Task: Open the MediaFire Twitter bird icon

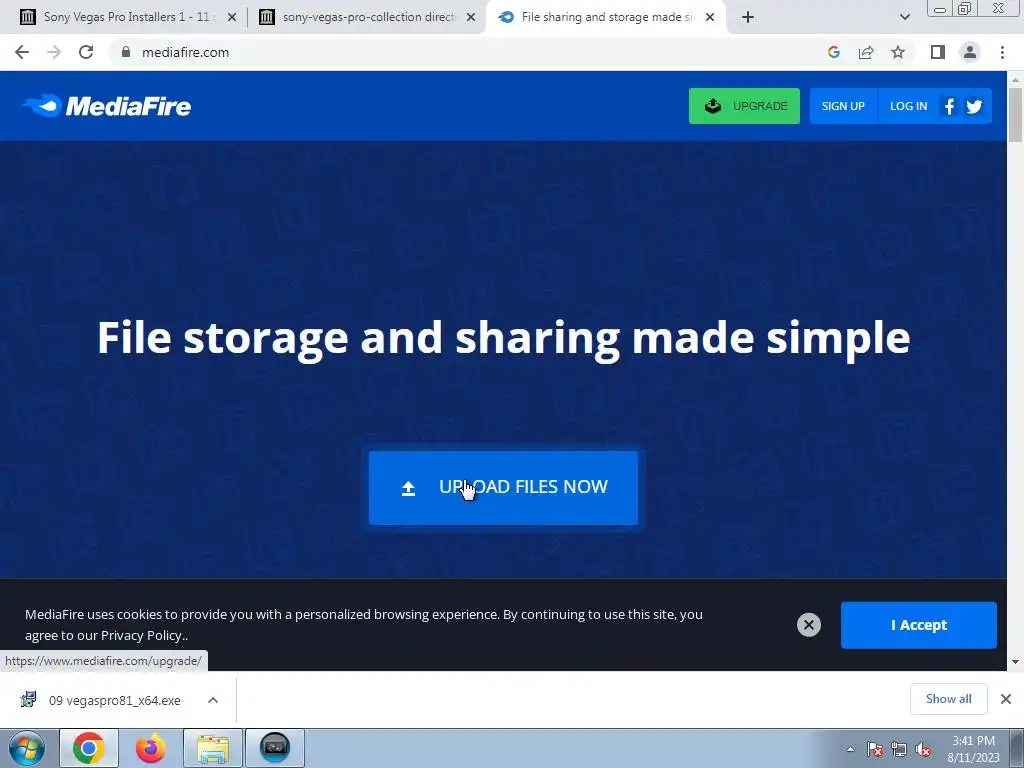Action: tap(974, 106)
